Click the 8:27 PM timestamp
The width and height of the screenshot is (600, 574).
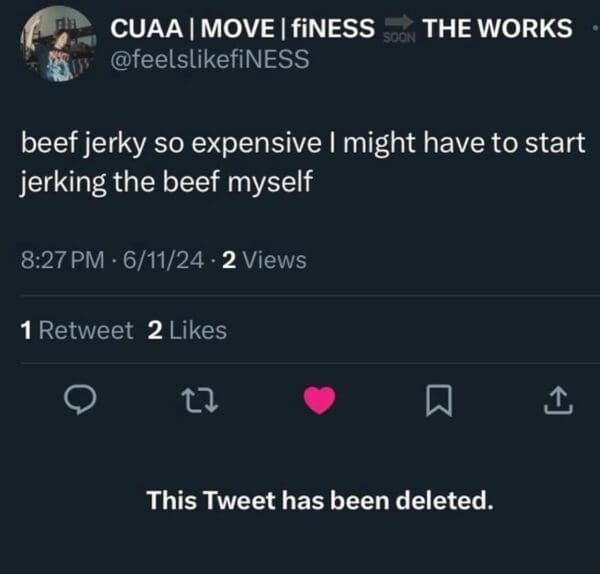tap(62, 261)
